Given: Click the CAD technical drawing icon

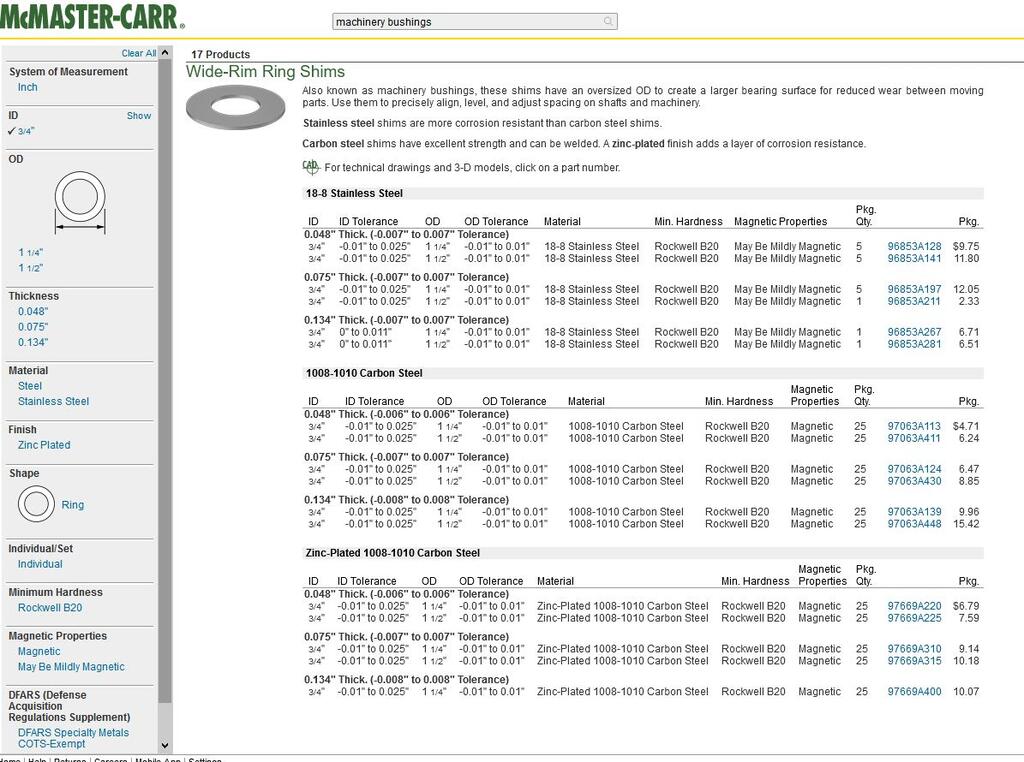Looking at the screenshot, I should [311, 167].
